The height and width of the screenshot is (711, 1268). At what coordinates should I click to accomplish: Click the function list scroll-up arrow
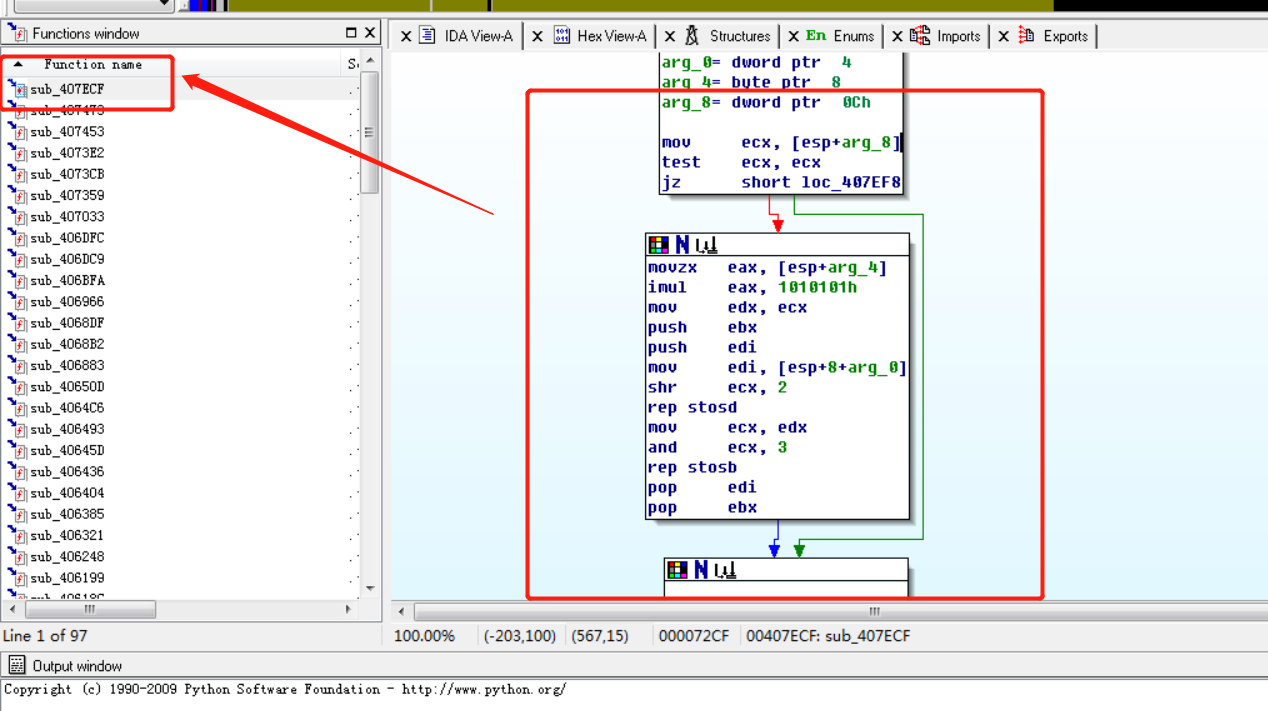pyautogui.click(x=370, y=62)
